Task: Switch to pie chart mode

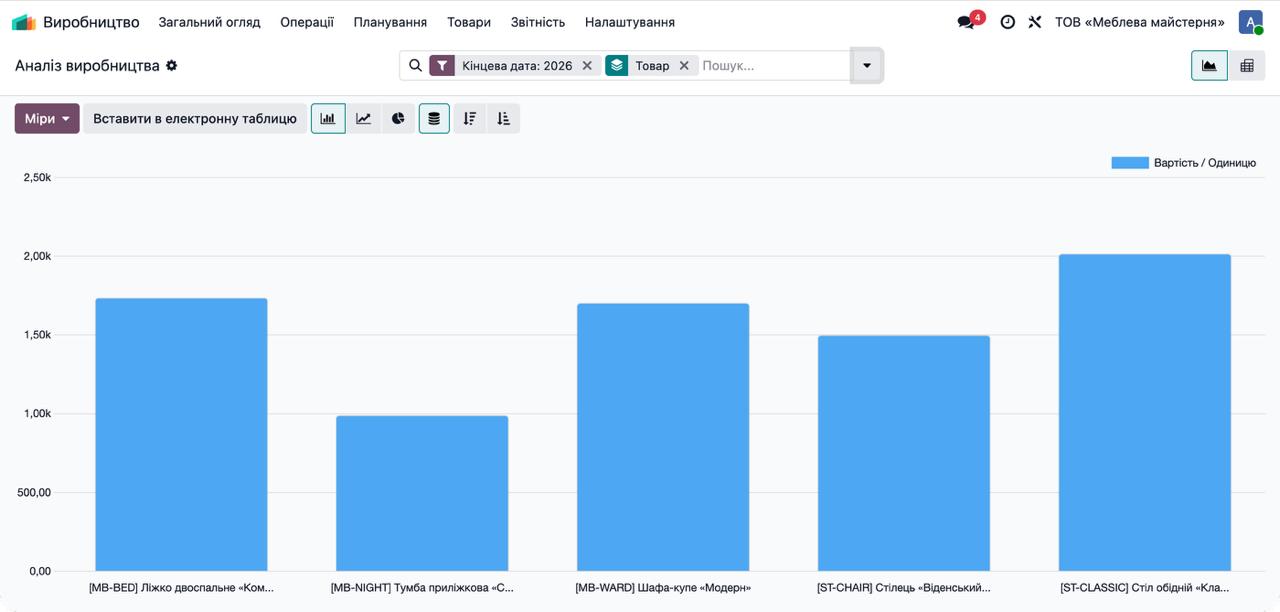Action: tap(398, 118)
